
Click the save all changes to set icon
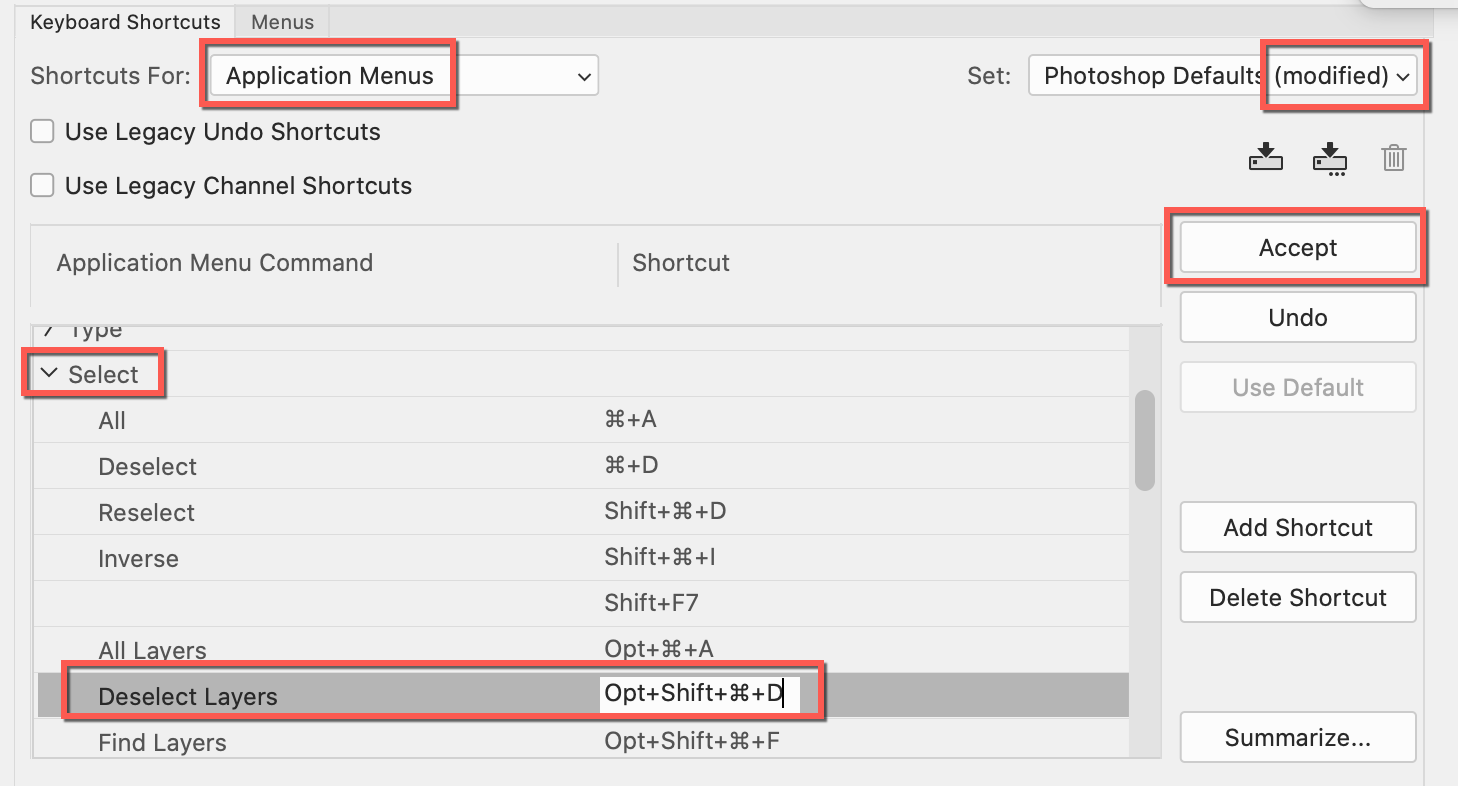coord(1265,157)
